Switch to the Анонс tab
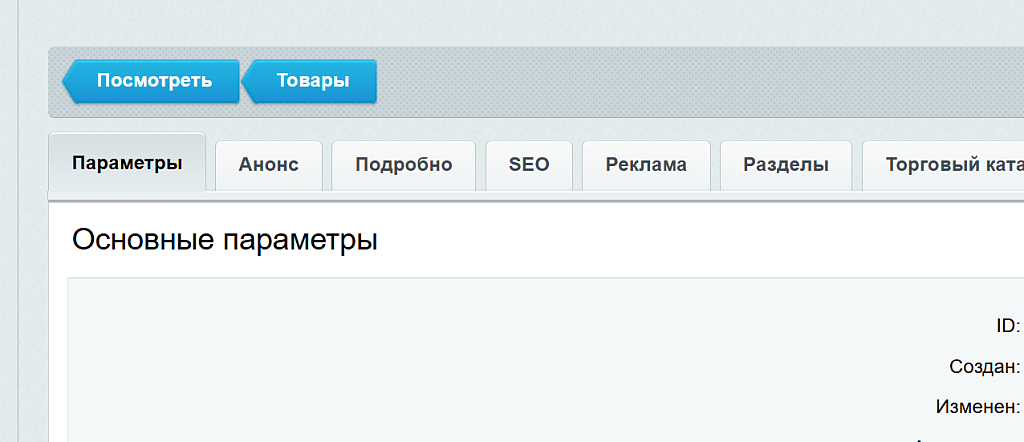The height and width of the screenshot is (442, 1024). click(x=268, y=166)
